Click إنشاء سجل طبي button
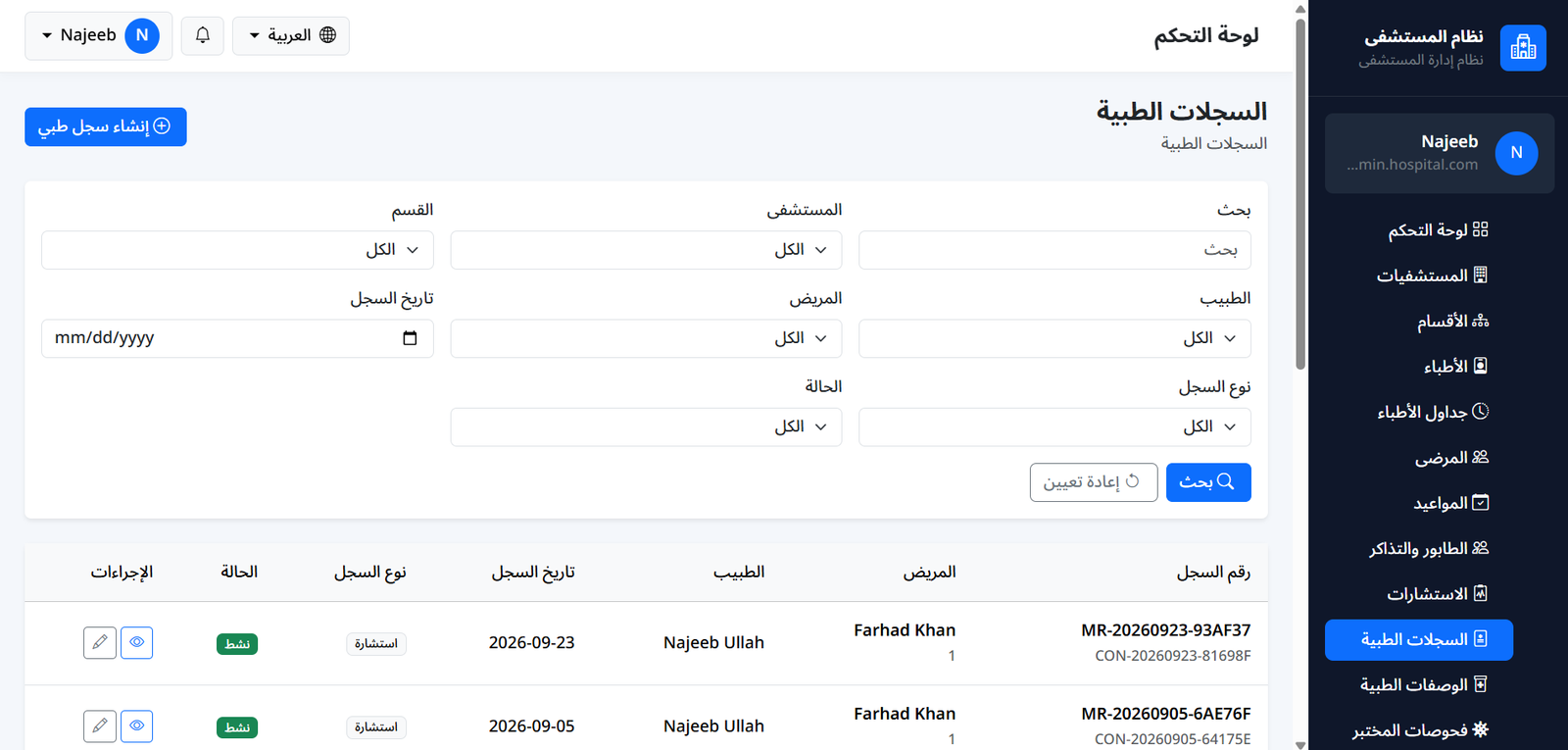Viewport: 1568px width, 750px height. click(106, 126)
